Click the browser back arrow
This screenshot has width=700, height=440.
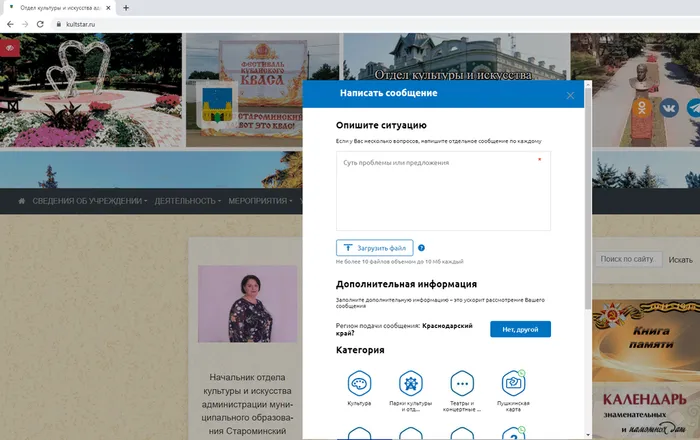[10, 24]
